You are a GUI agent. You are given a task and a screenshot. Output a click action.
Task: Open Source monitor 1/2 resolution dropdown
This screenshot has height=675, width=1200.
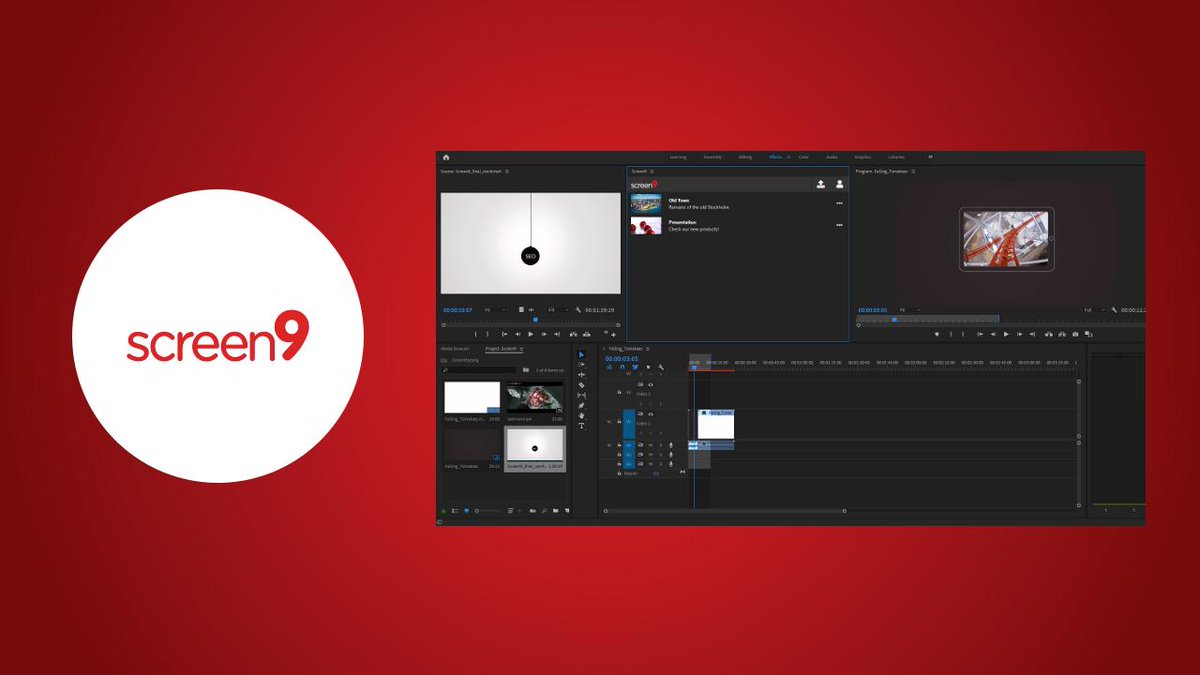tap(559, 310)
